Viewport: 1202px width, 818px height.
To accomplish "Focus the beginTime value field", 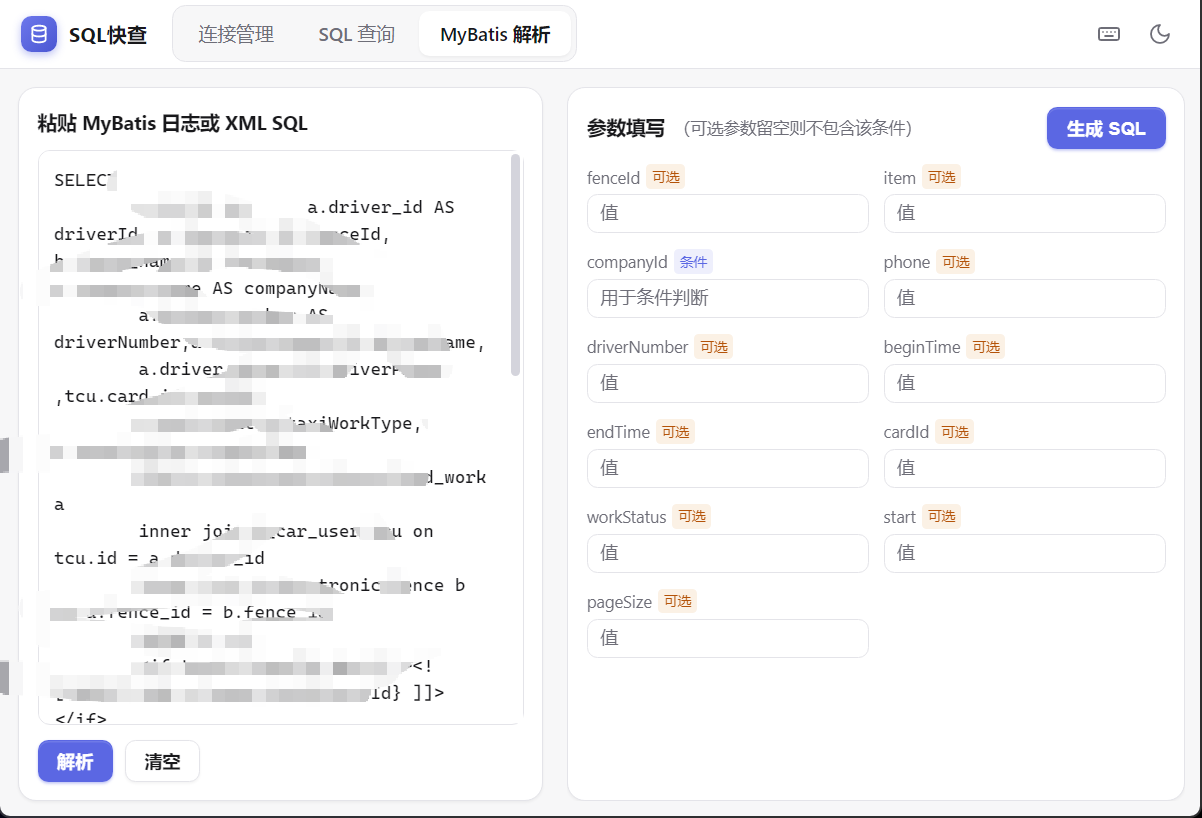I will (x=1024, y=383).
